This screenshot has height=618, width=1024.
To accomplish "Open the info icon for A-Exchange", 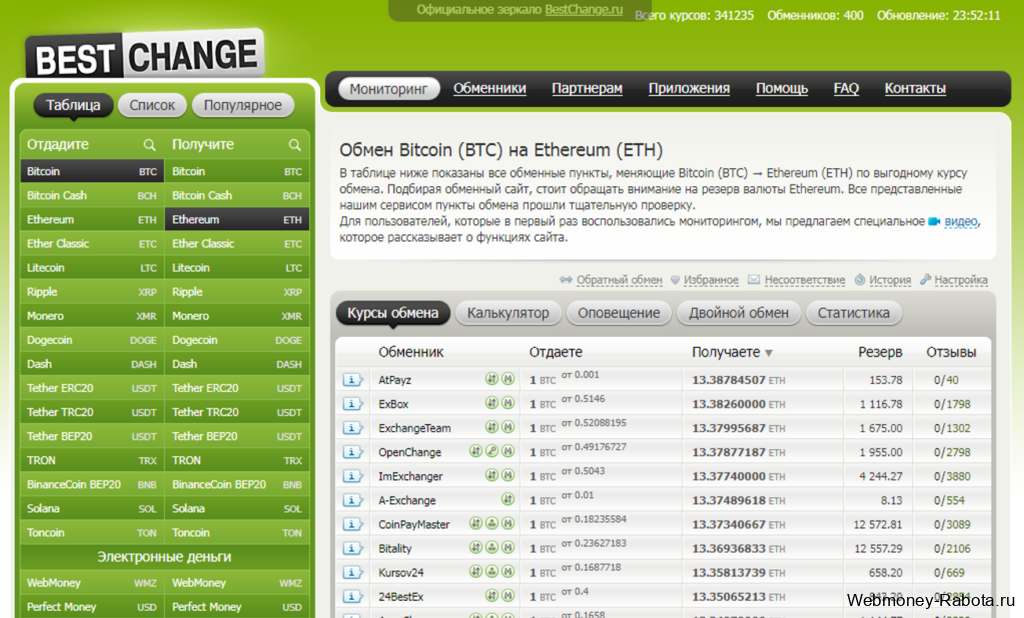I will click(x=352, y=500).
